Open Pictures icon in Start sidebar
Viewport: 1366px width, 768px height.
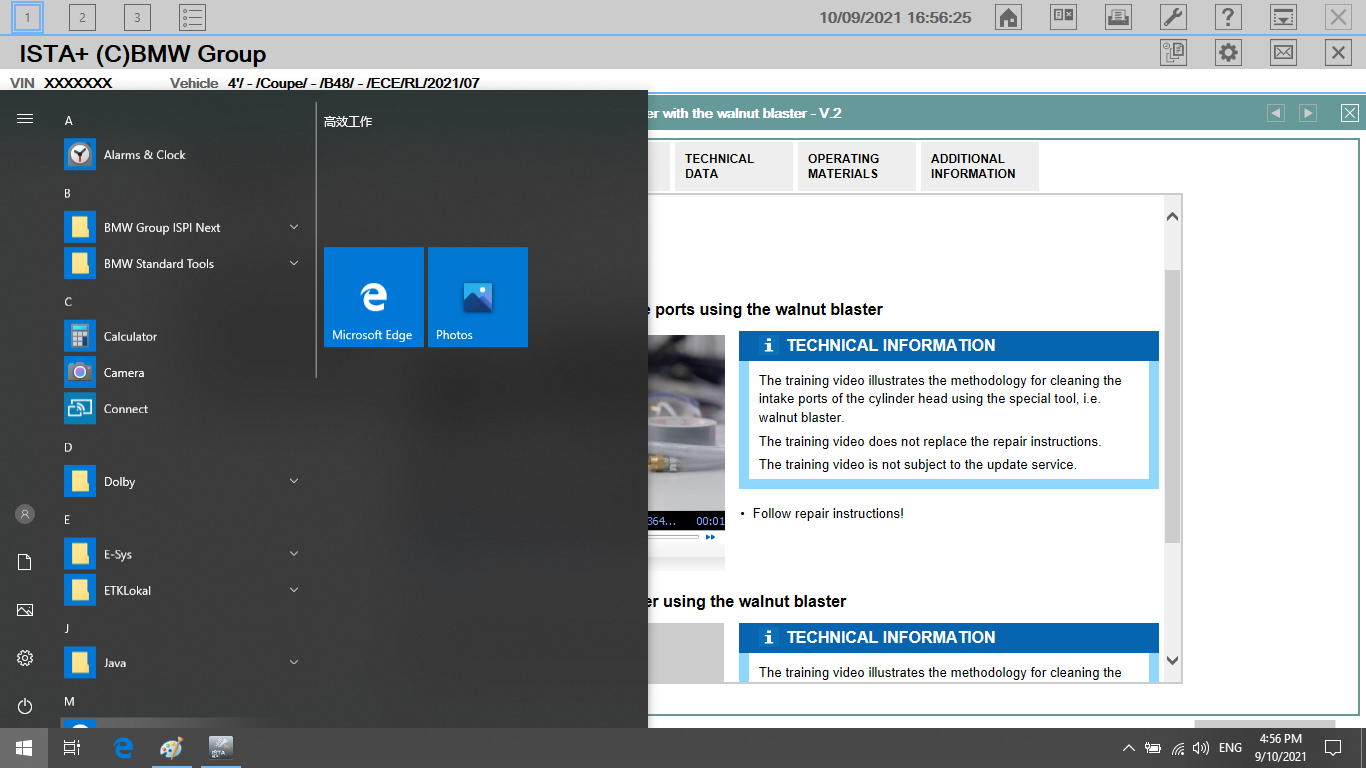[x=25, y=610]
